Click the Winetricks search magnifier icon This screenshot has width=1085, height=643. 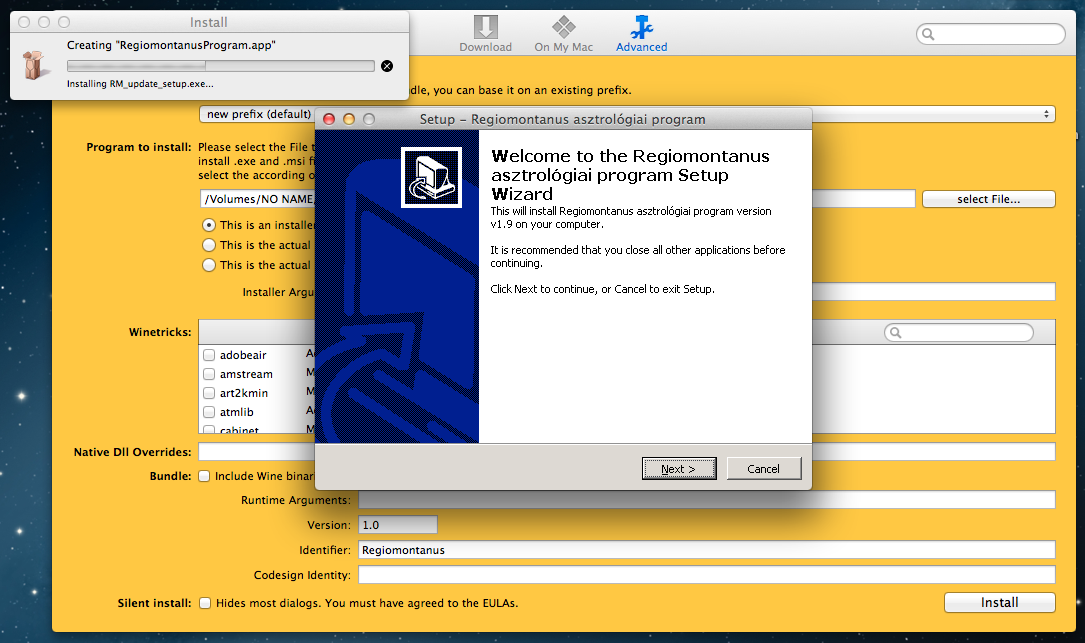pos(895,333)
